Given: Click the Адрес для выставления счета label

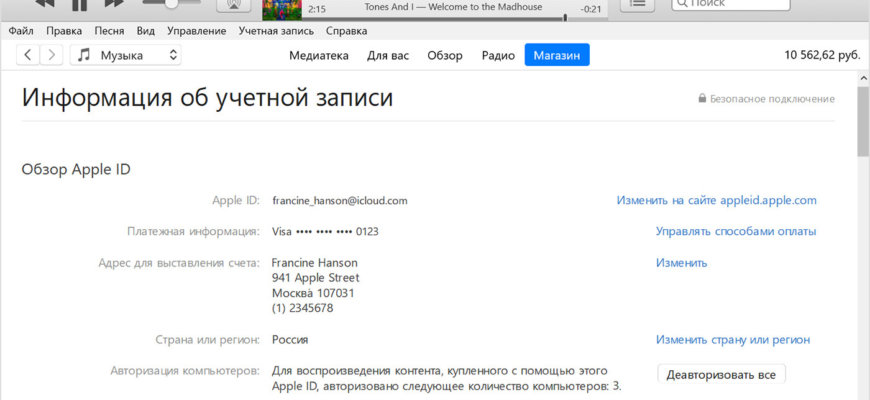Looking at the screenshot, I should coord(179,262).
